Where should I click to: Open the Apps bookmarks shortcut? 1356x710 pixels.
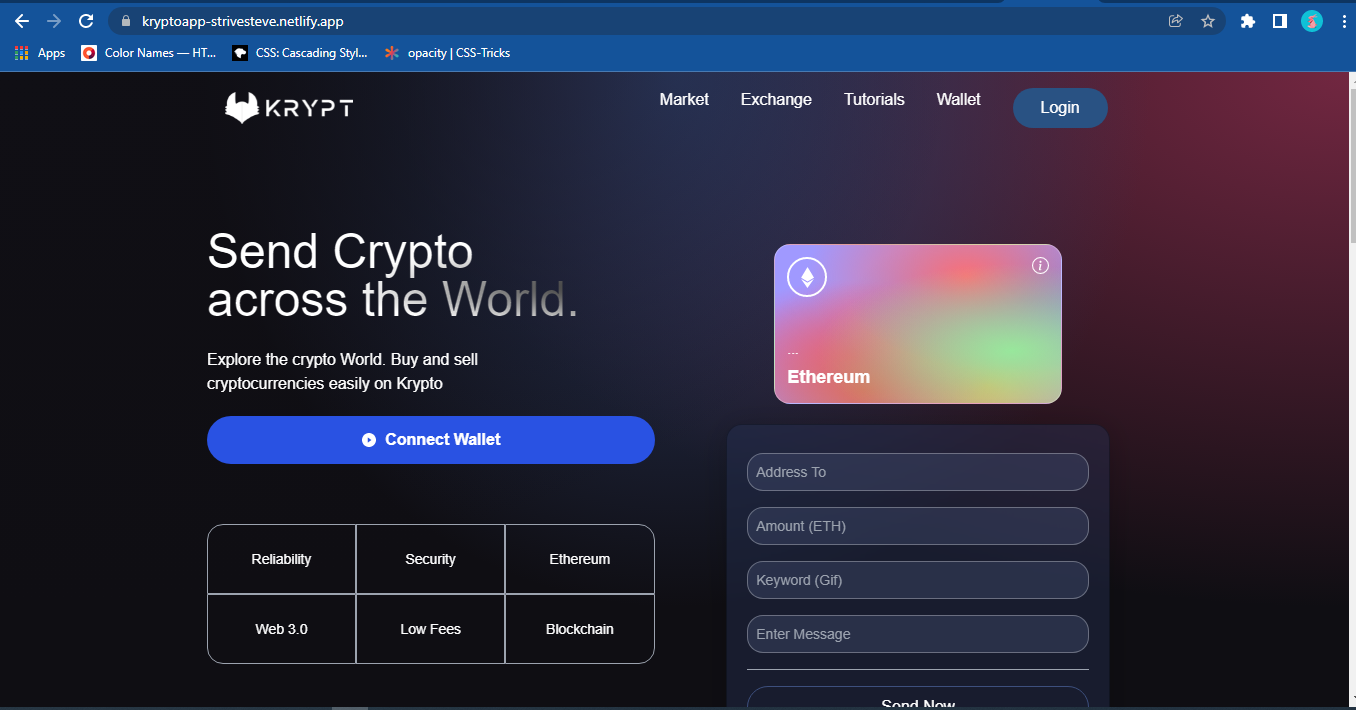40,53
